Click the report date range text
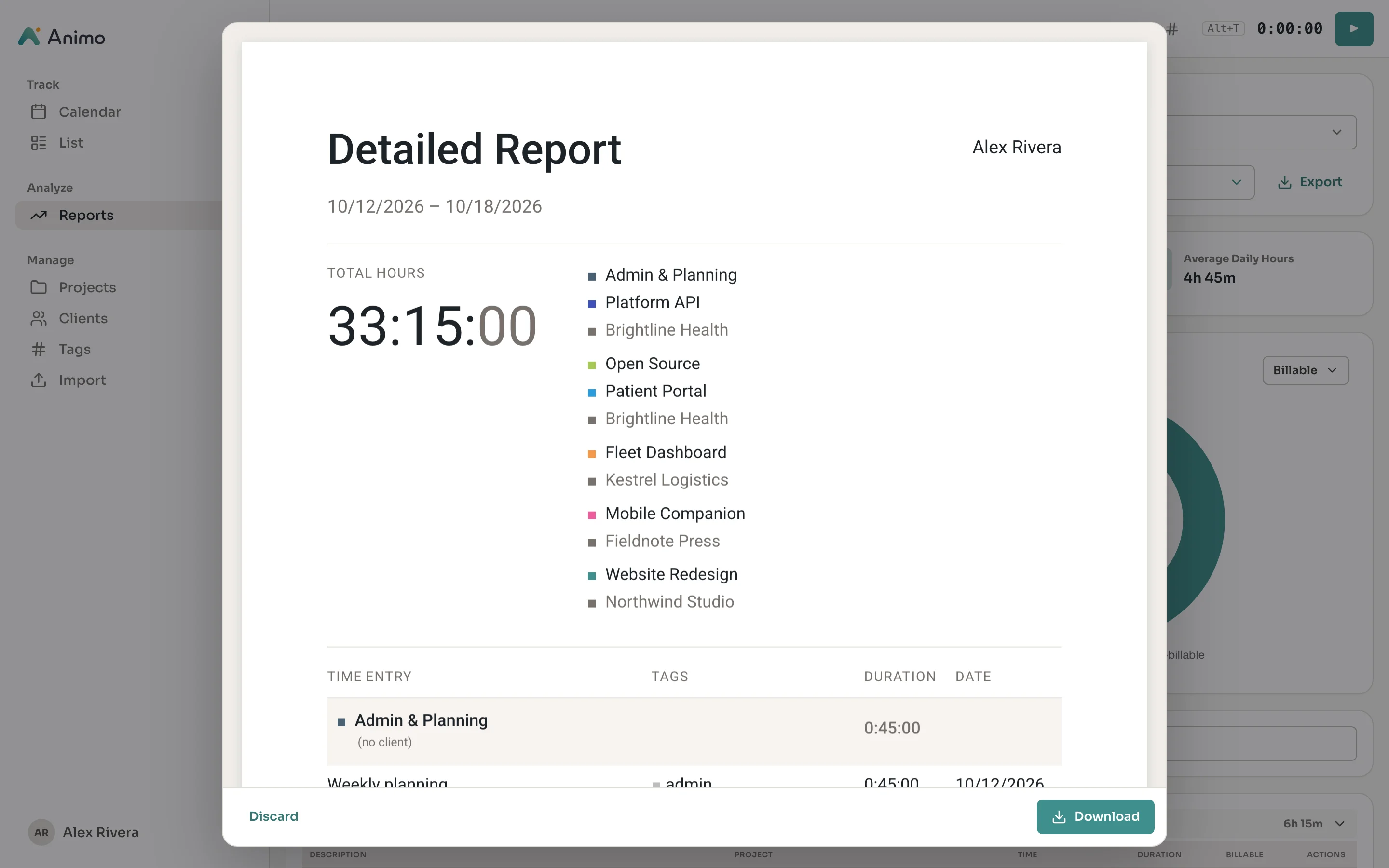1389x868 pixels. pyautogui.click(x=435, y=206)
